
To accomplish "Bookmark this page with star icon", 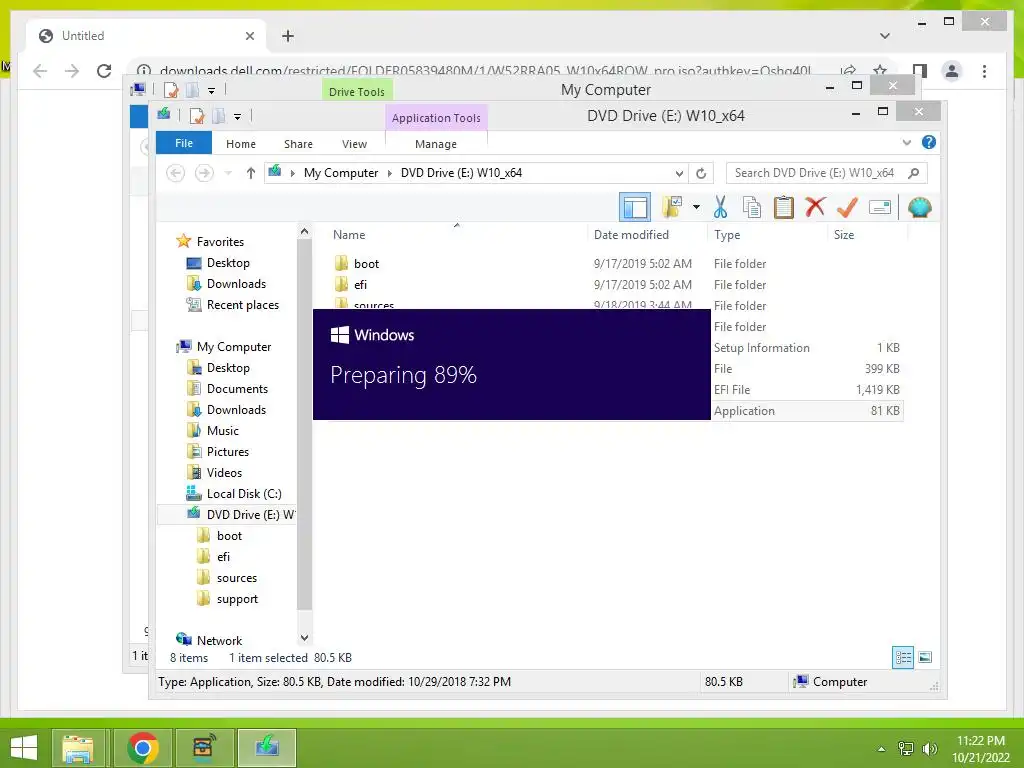I will pyautogui.click(x=880, y=71).
